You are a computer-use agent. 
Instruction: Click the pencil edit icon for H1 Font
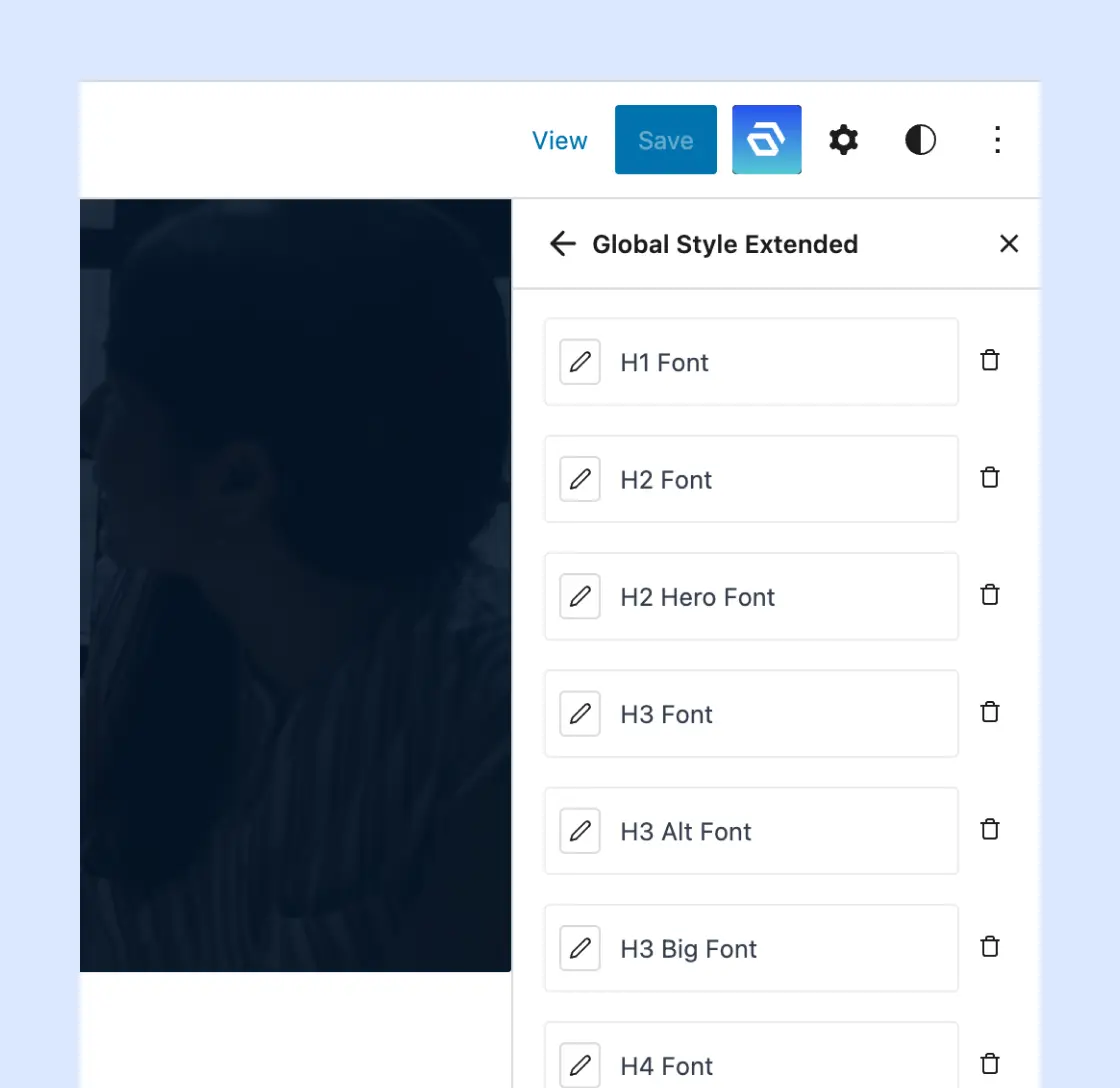point(580,362)
